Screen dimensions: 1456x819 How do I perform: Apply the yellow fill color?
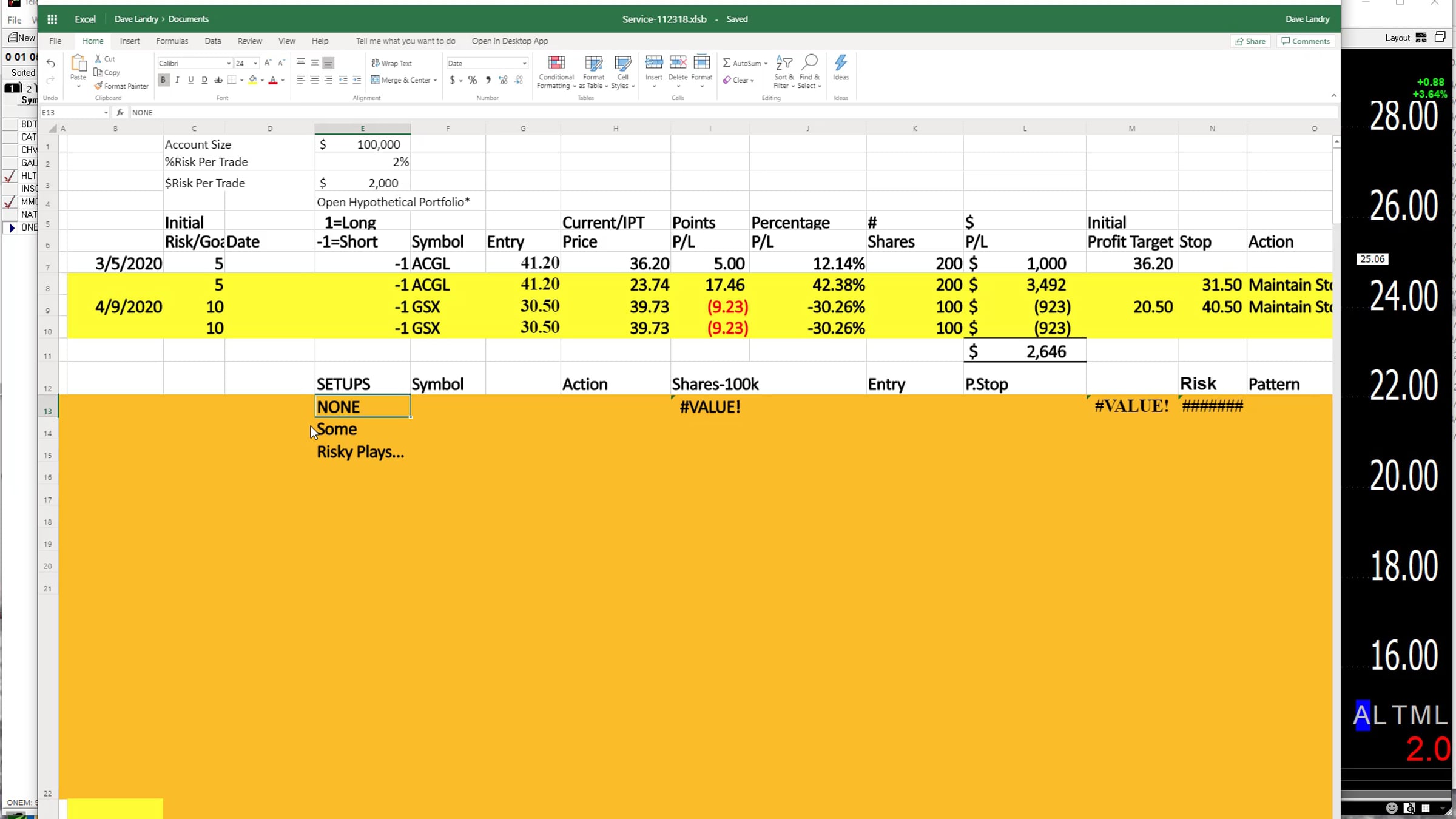(253, 80)
